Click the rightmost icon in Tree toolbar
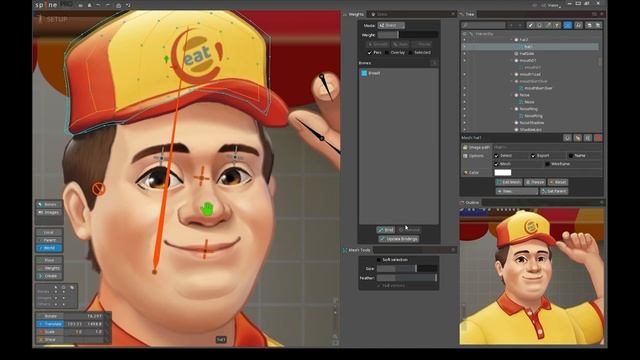This screenshot has height=360, width=640. point(598,25)
